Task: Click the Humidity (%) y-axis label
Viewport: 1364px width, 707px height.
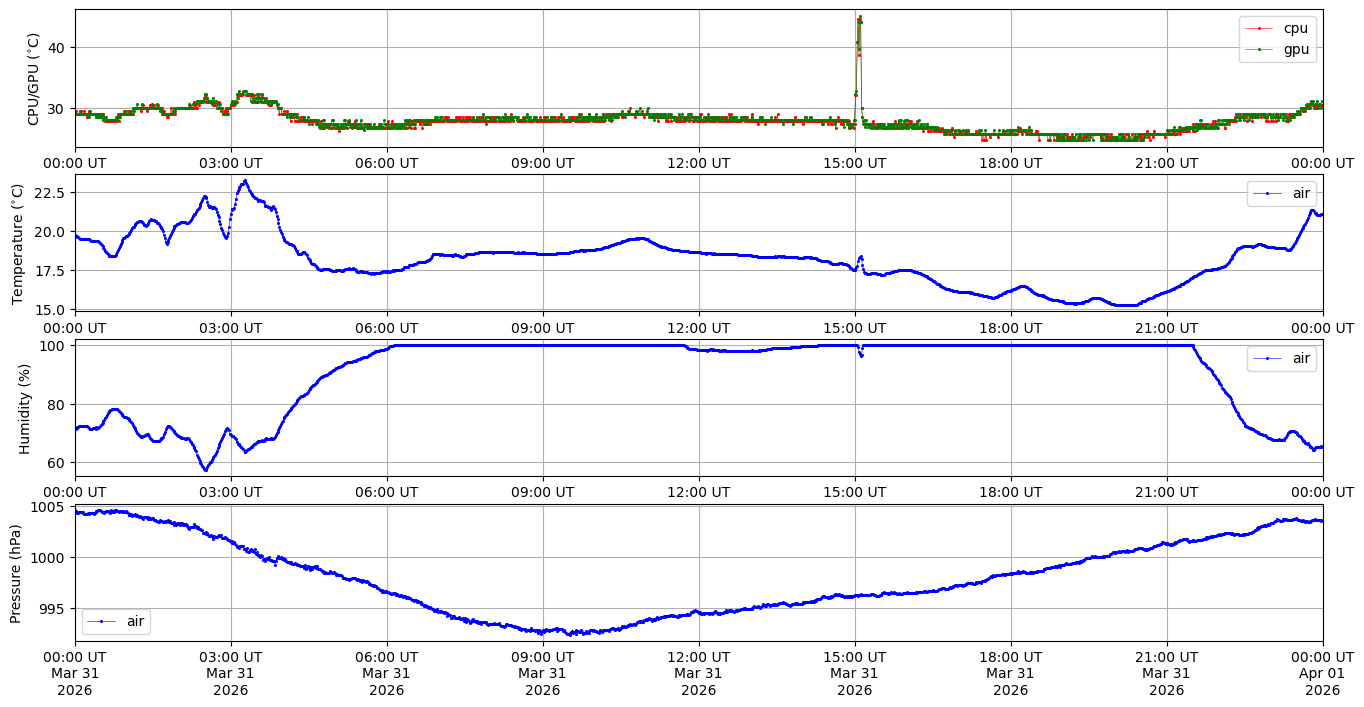Action: point(25,408)
